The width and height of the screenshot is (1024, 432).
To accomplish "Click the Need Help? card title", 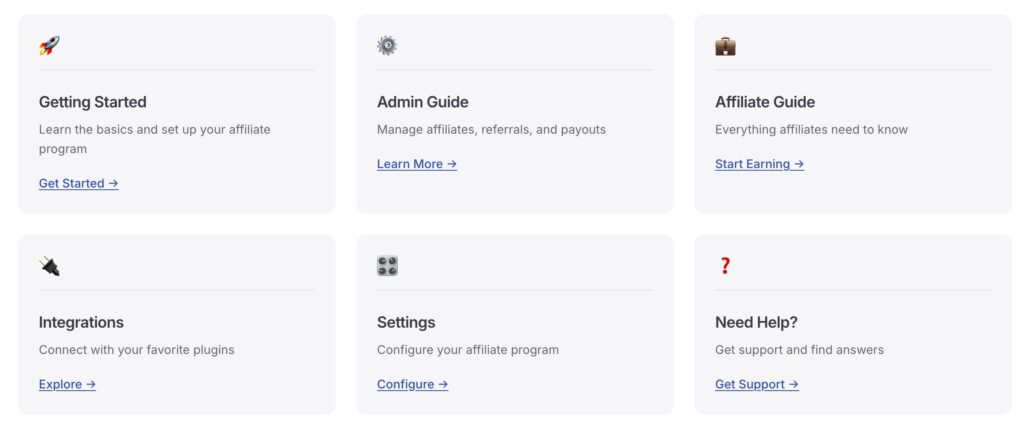I will [x=756, y=323].
